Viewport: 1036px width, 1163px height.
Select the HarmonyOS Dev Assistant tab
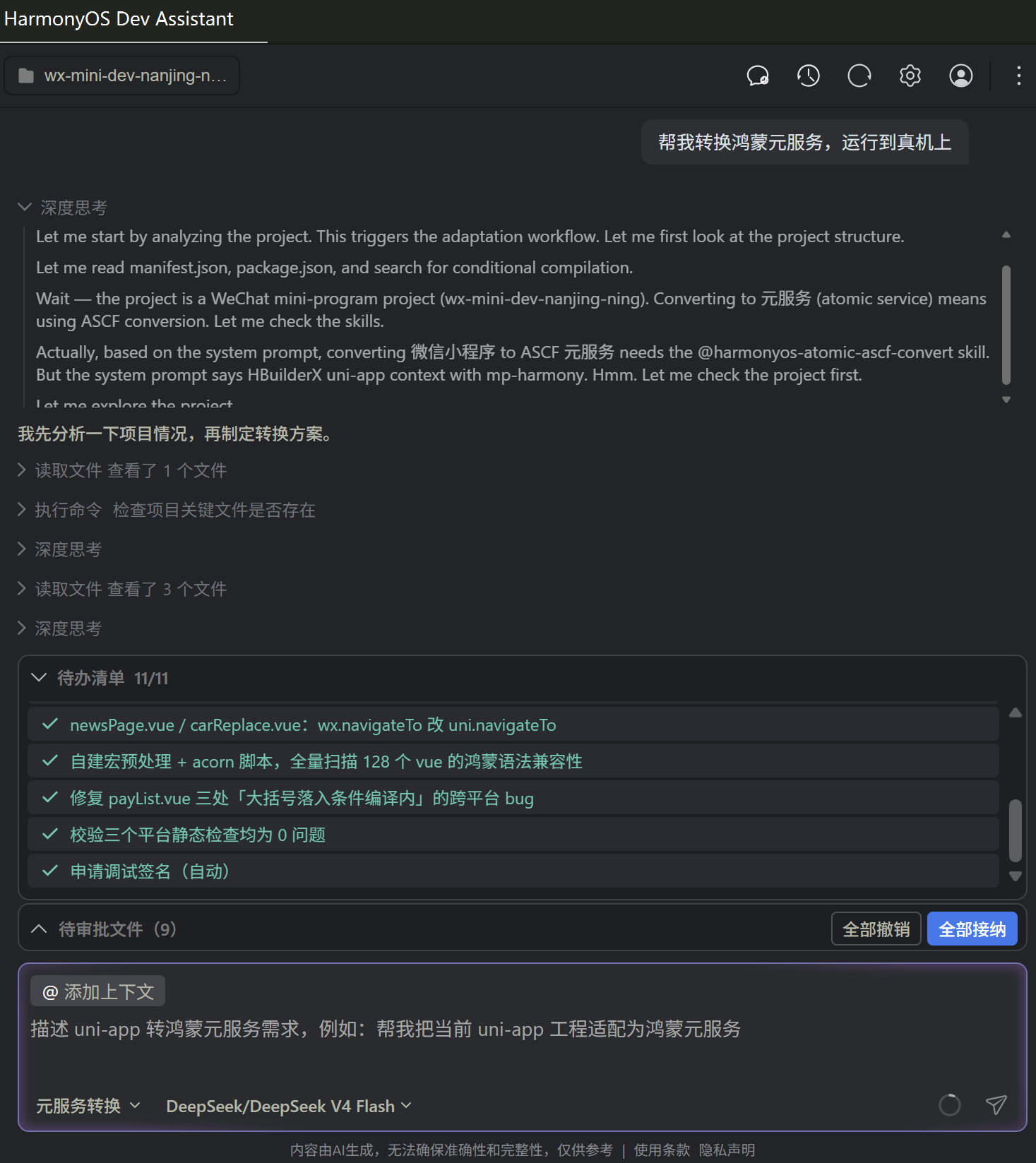click(119, 19)
